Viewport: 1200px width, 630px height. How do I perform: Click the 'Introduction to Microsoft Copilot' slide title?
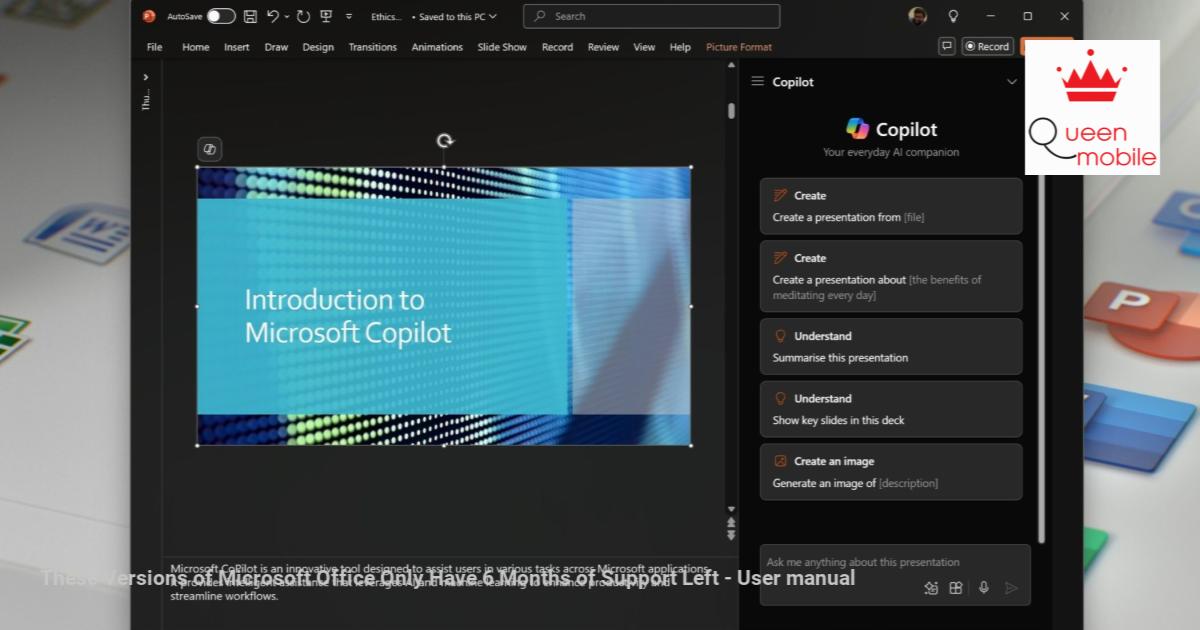tap(348, 316)
